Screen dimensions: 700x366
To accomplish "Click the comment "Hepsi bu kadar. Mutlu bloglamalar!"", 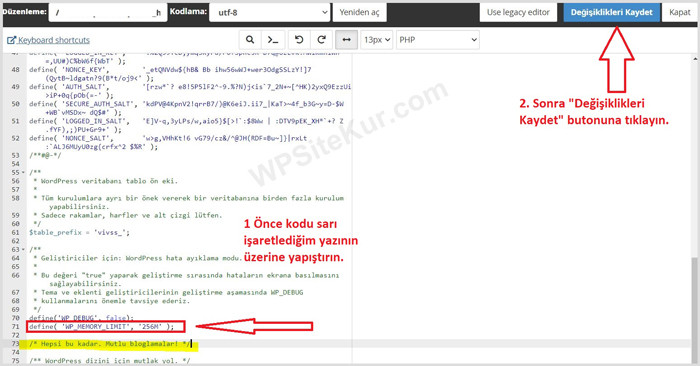I will [109, 344].
